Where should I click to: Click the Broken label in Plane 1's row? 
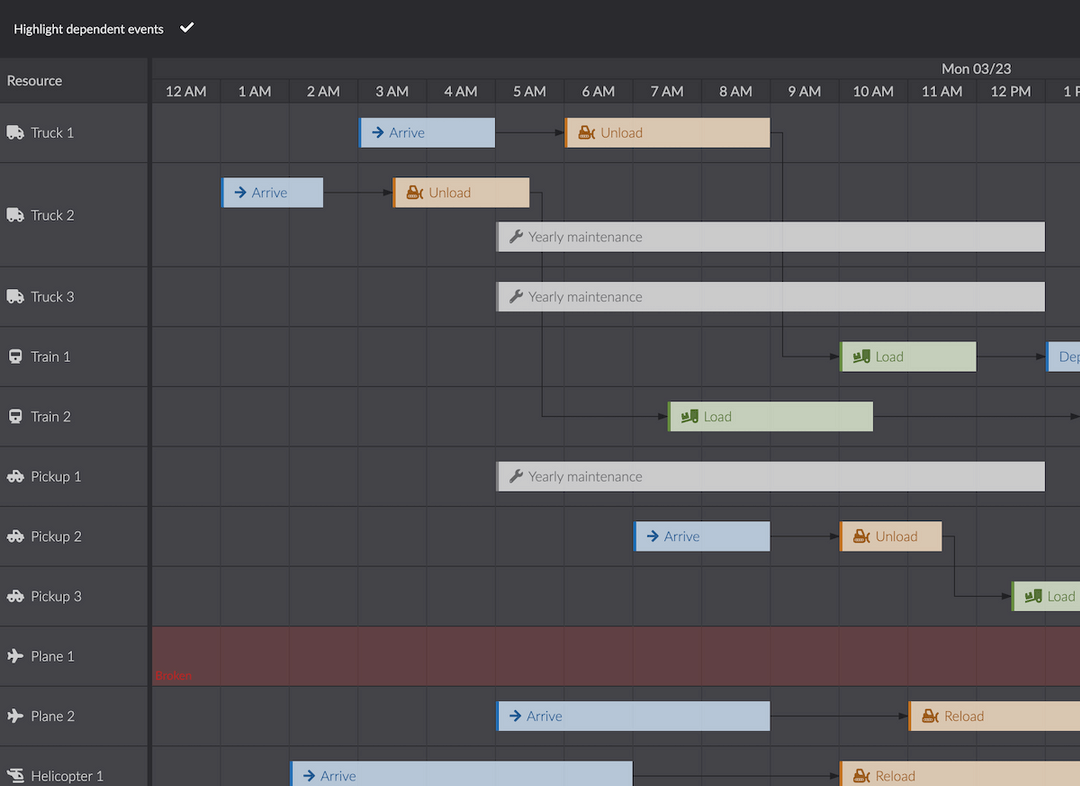(x=172, y=675)
